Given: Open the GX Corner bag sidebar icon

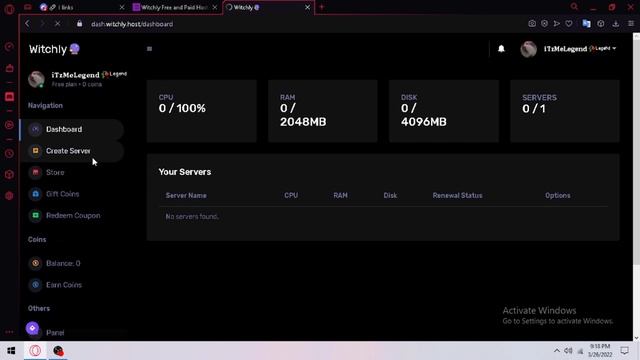Looking at the screenshot, I should 9,68.
